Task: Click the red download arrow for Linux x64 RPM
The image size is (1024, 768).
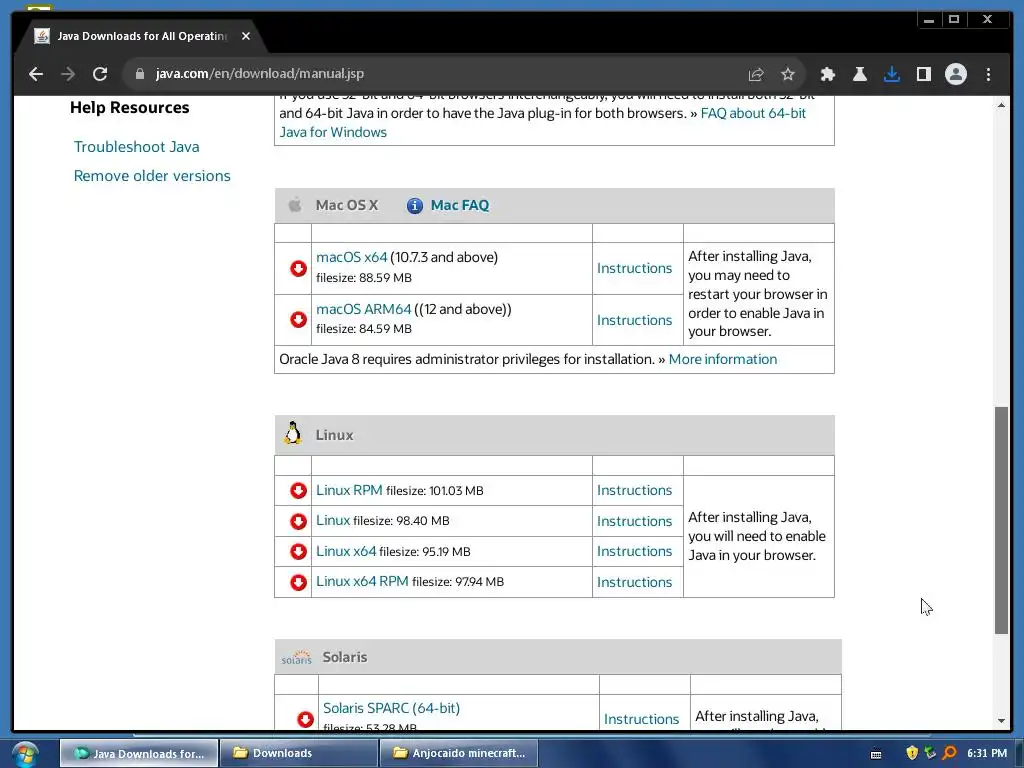Action: pos(298,583)
